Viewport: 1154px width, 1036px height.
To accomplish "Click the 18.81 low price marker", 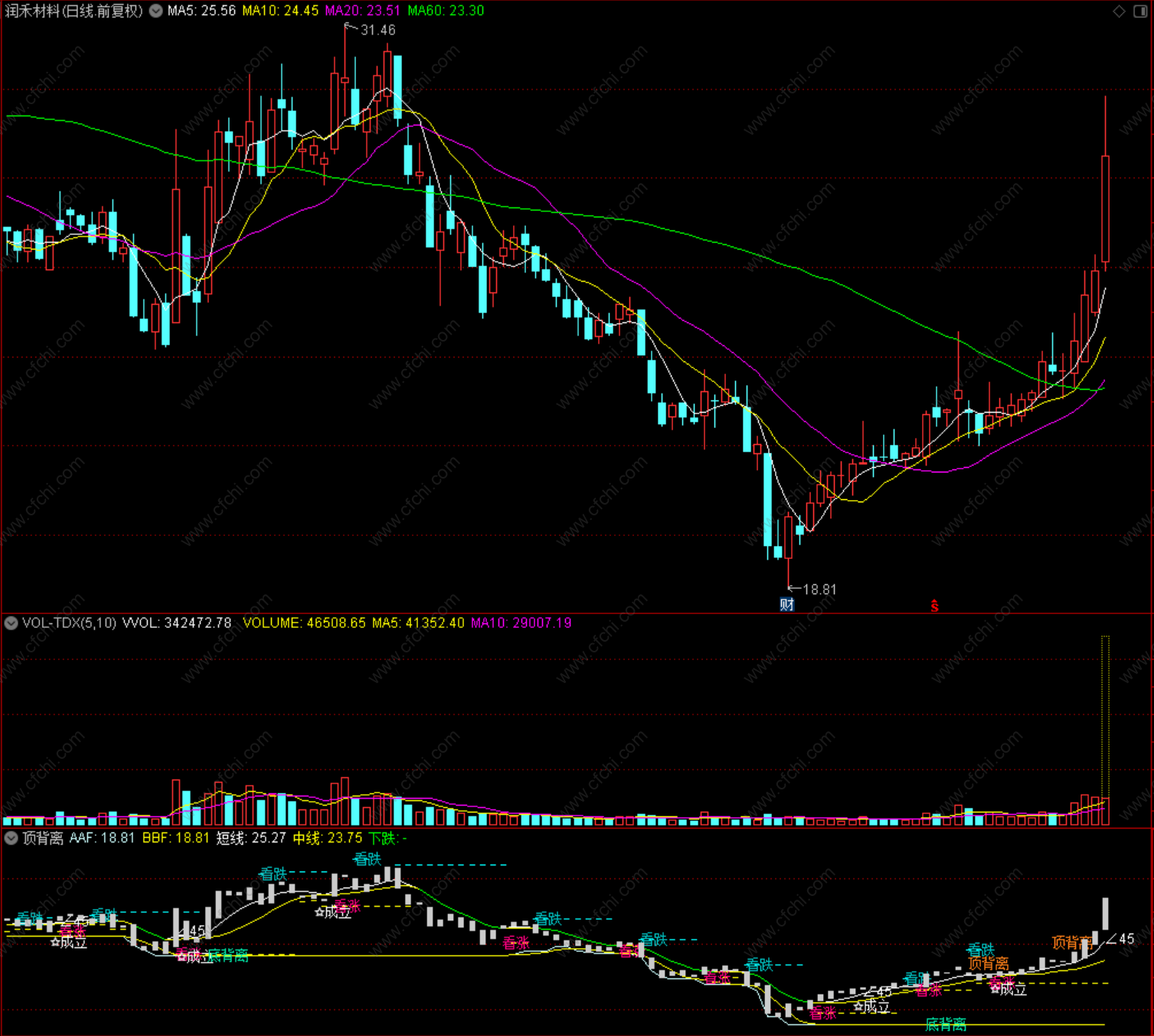I will point(819,590).
